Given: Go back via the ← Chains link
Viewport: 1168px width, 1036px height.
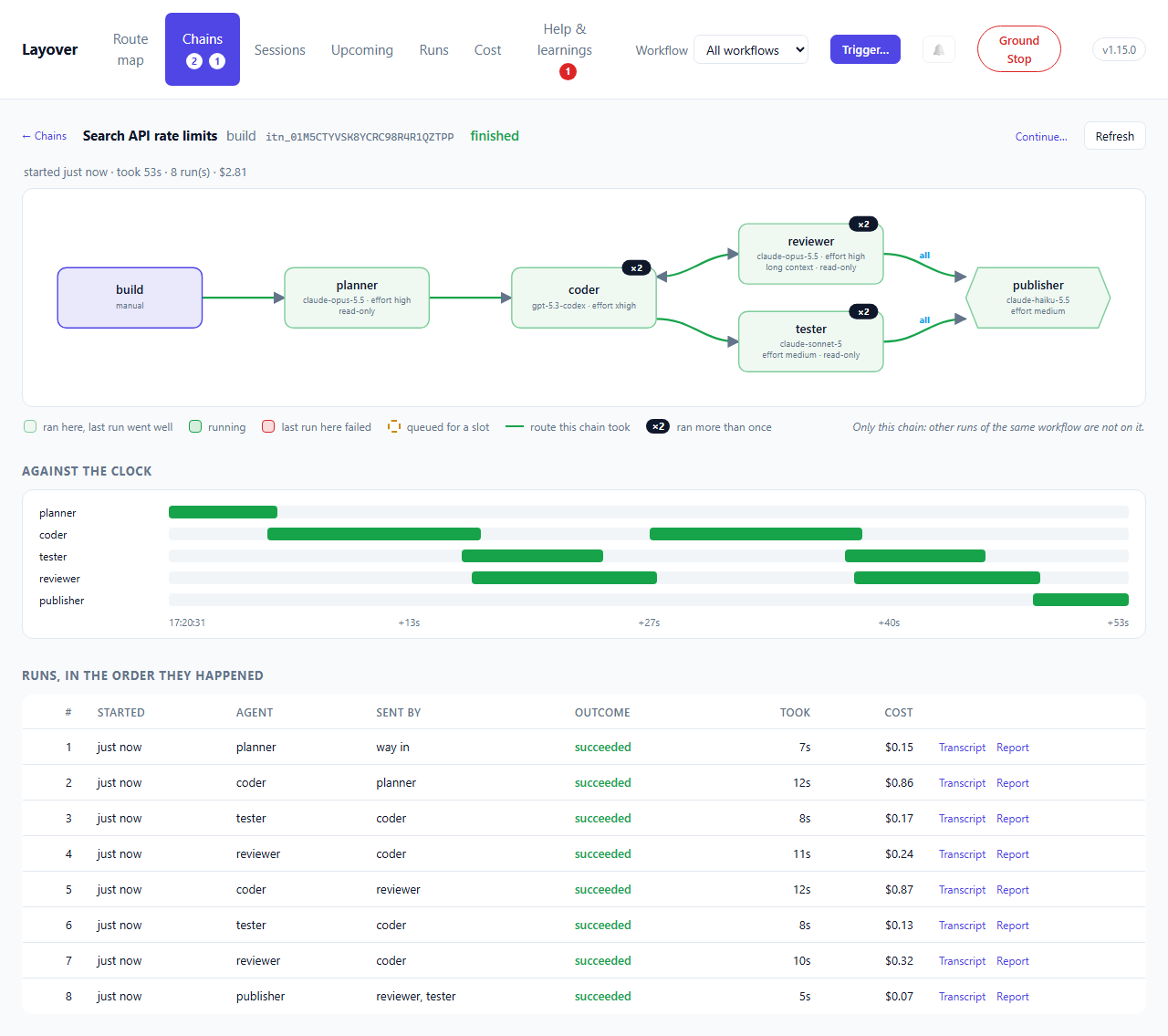Looking at the screenshot, I should click(45, 136).
